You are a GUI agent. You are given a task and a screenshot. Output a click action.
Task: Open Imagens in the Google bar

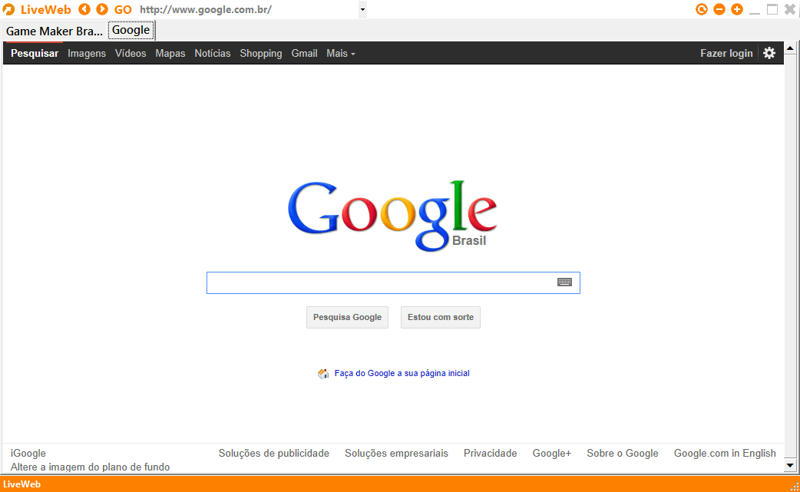point(87,53)
